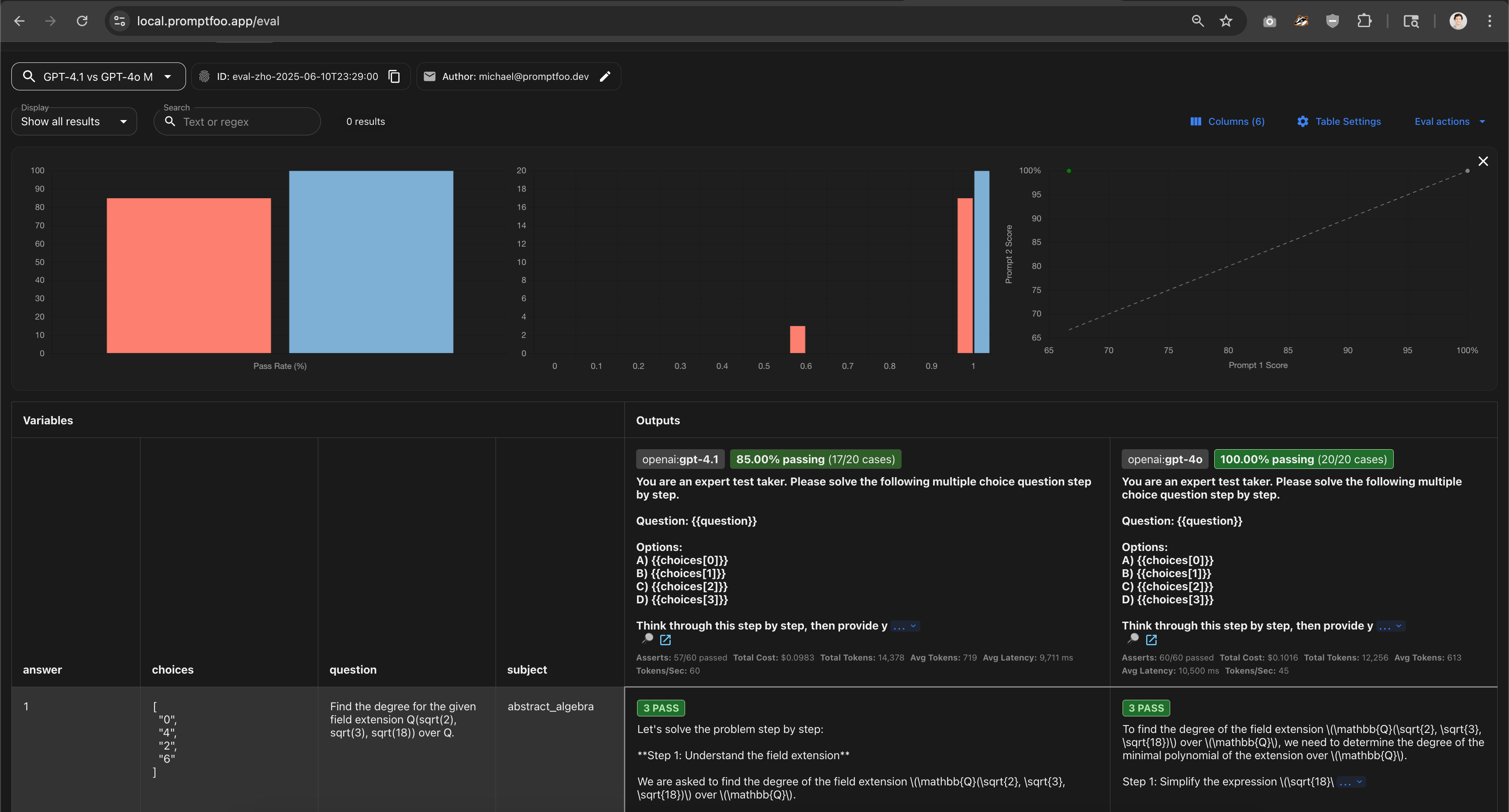Viewport: 1509px width, 812px height.
Task: Open Display 'Show all results' dropdown
Action: pyautogui.click(x=74, y=121)
